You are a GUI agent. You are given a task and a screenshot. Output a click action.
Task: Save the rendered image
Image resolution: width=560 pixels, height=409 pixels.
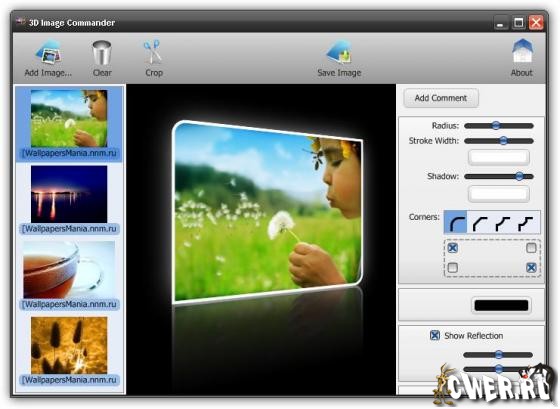click(x=339, y=59)
